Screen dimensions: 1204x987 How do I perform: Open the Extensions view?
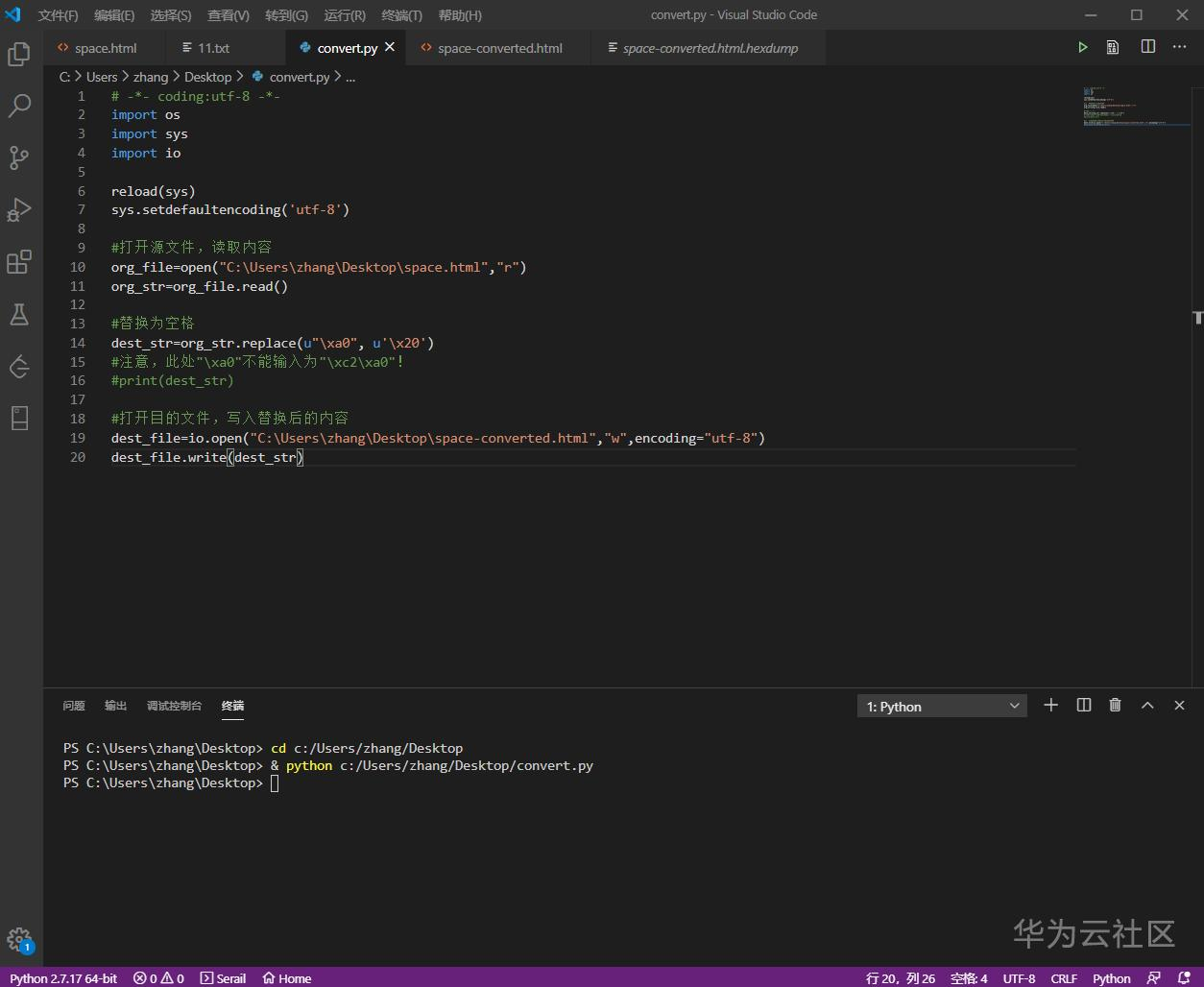(19, 262)
